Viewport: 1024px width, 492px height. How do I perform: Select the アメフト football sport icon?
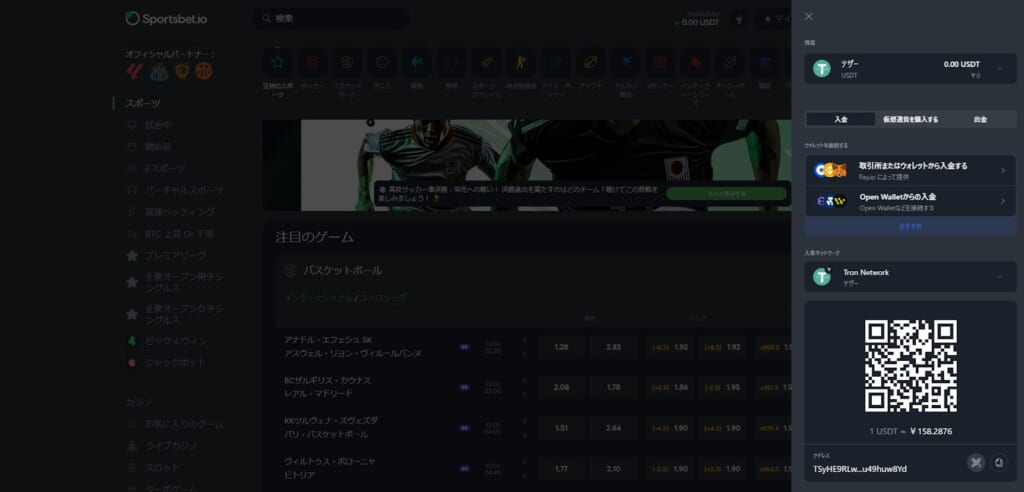coord(590,63)
